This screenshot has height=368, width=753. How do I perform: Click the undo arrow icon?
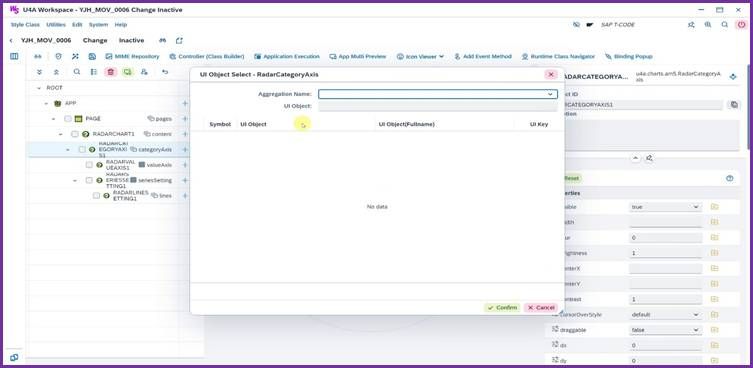[x=165, y=72]
